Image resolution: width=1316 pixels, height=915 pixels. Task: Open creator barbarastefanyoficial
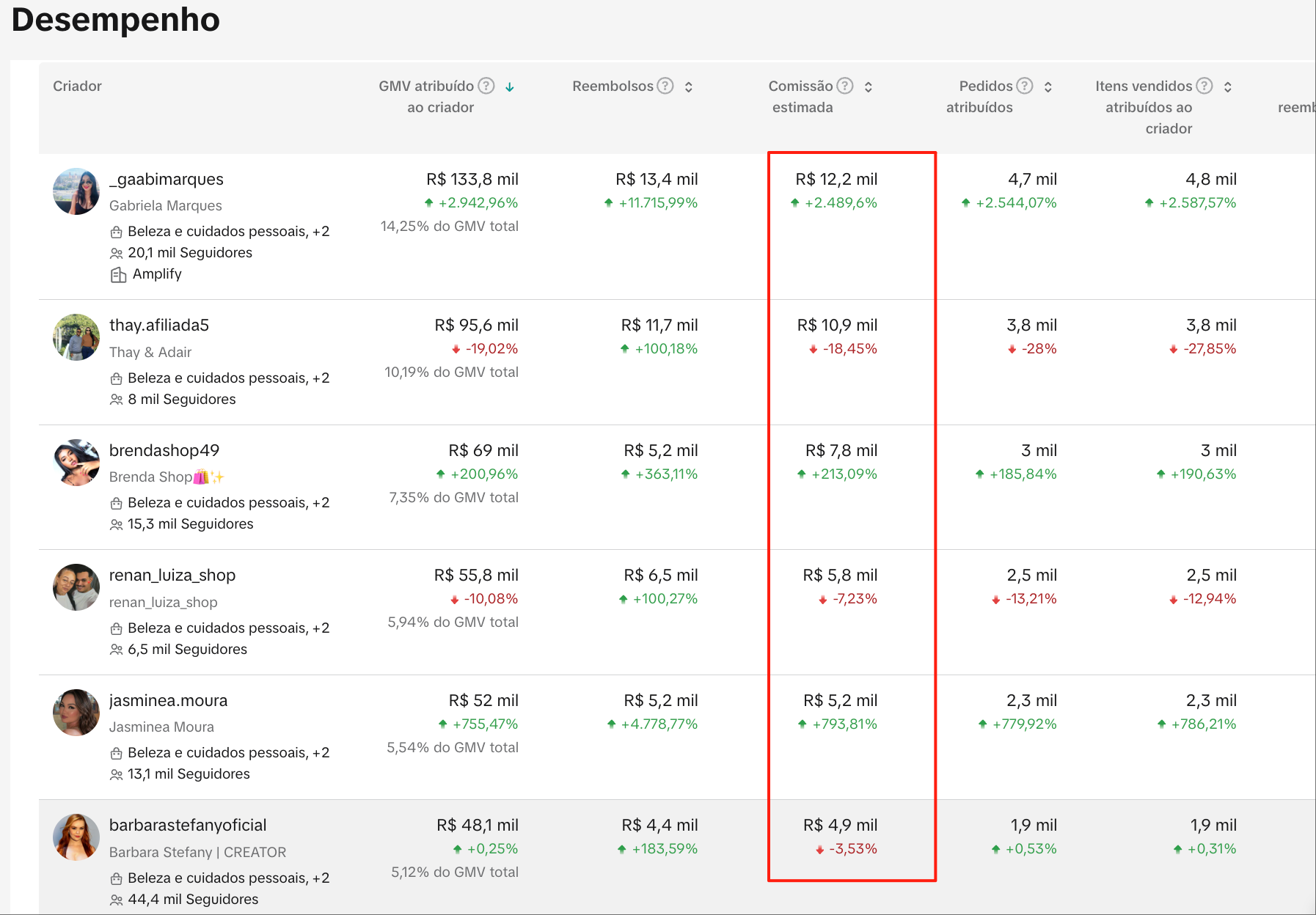(x=188, y=826)
